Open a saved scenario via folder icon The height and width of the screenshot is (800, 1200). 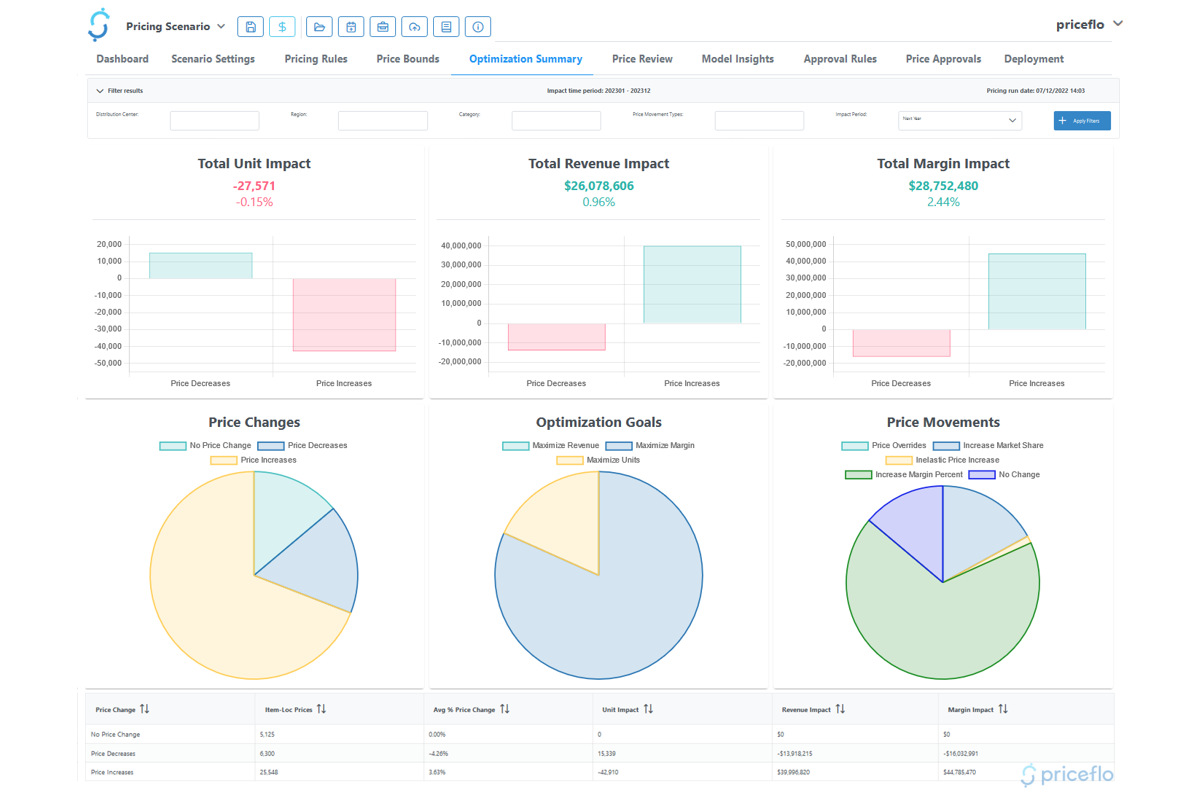tap(319, 26)
